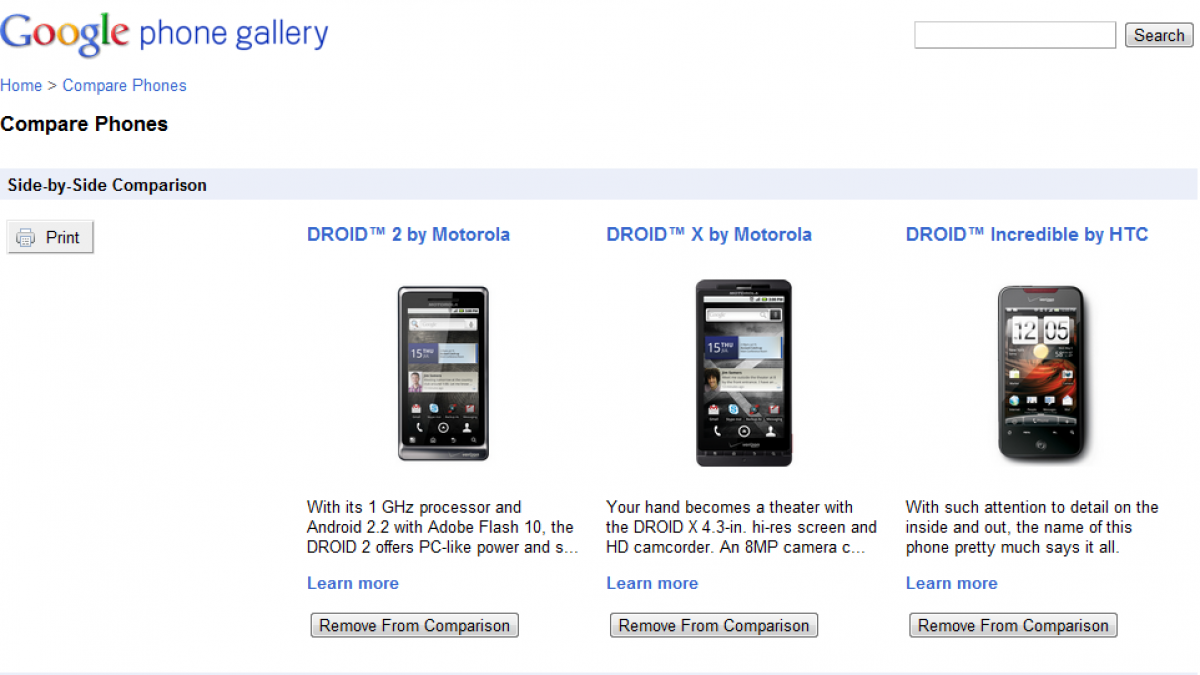Click Learn more under DROID 2
The width and height of the screenshot is (1200, 675).
pos(353,583)
